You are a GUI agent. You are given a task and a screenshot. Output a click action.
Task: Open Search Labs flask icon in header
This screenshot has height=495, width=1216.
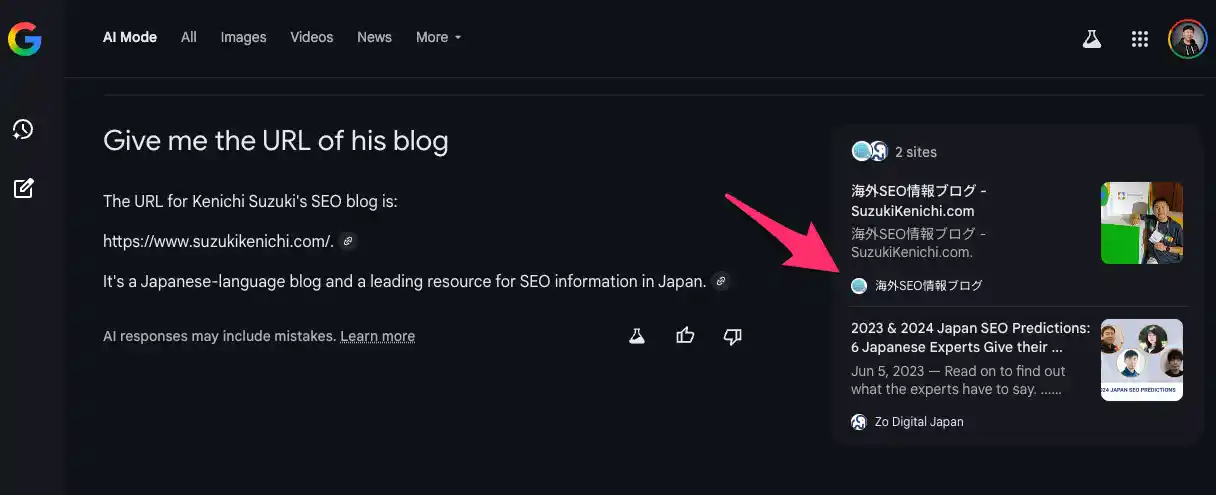click(x=1091, y=39)
